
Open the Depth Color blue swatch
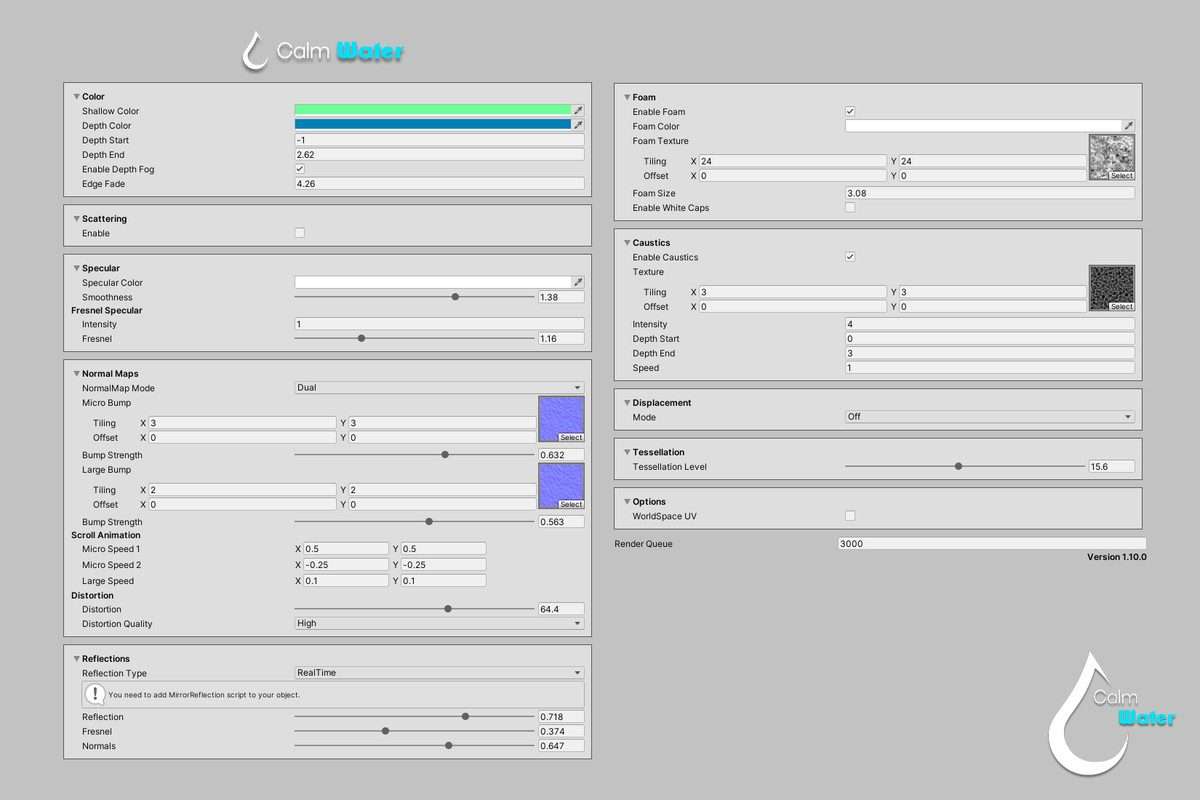(x=433, y=125)
